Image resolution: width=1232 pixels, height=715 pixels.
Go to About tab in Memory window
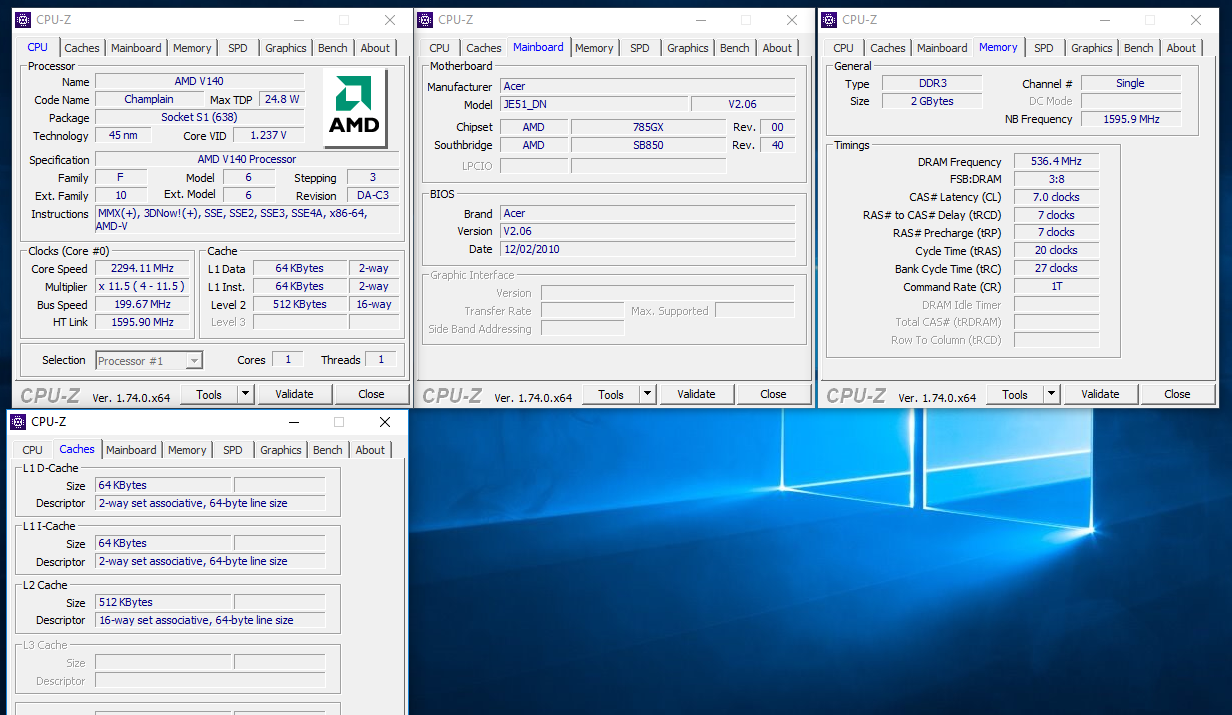coord(1181,48)
